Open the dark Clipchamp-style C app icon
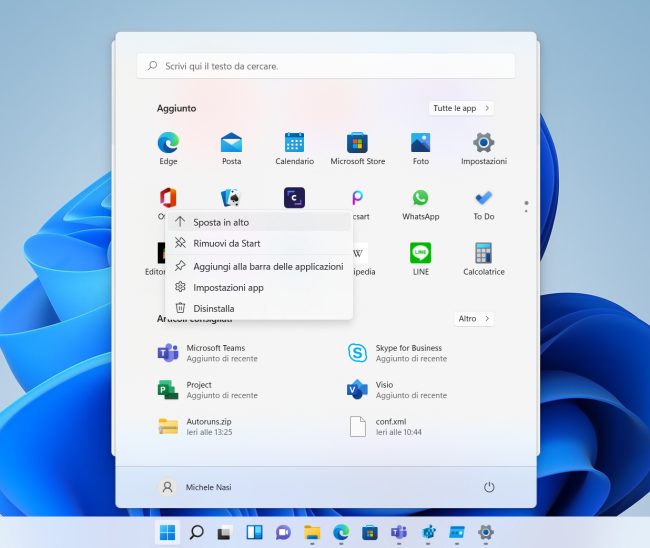This screenshot has height=548, width=650. click(x=294, y=198)
